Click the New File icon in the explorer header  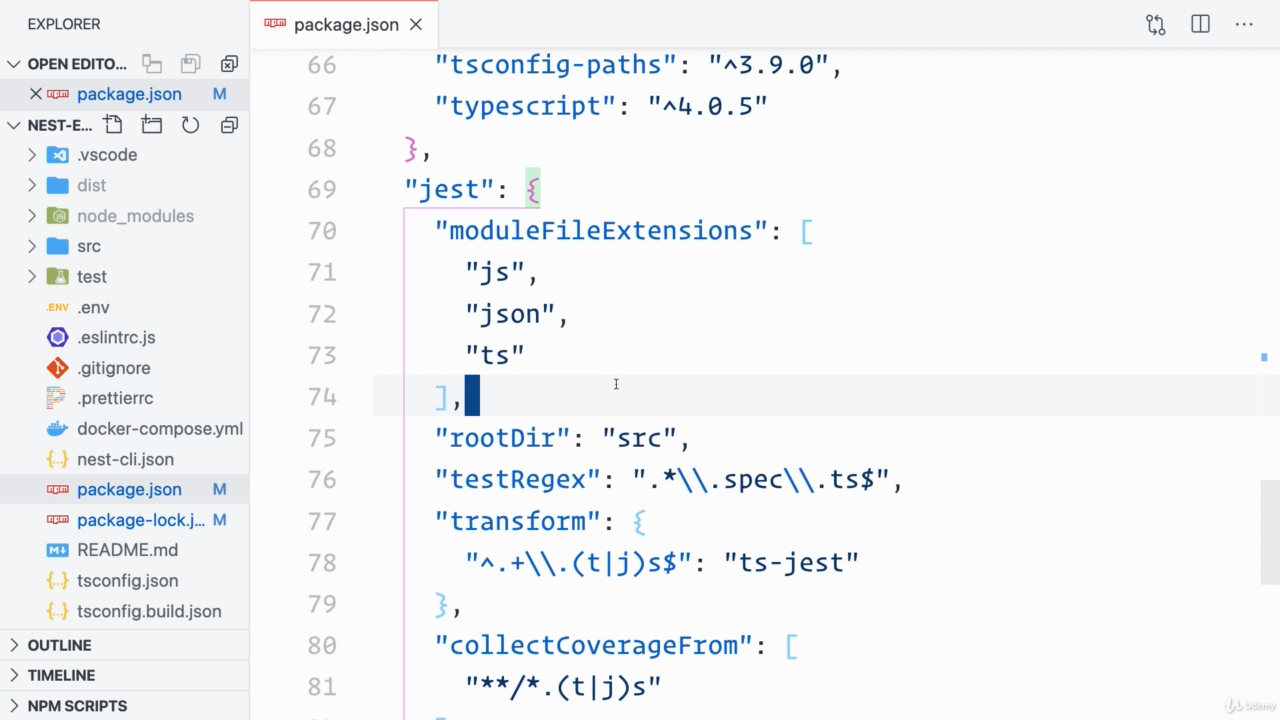click(113, 125)
